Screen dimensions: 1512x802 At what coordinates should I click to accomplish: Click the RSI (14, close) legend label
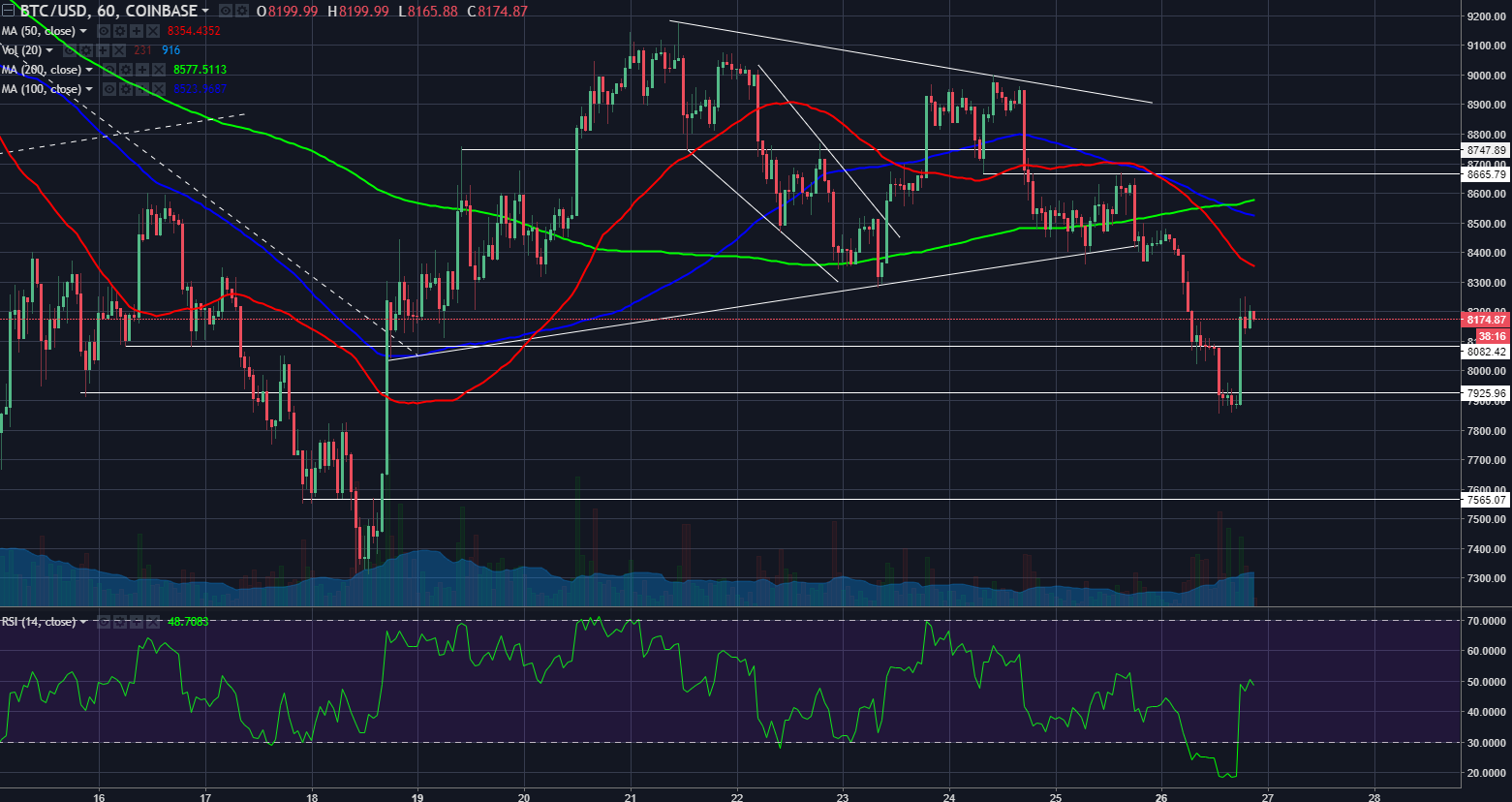click(x=39, y=622)
